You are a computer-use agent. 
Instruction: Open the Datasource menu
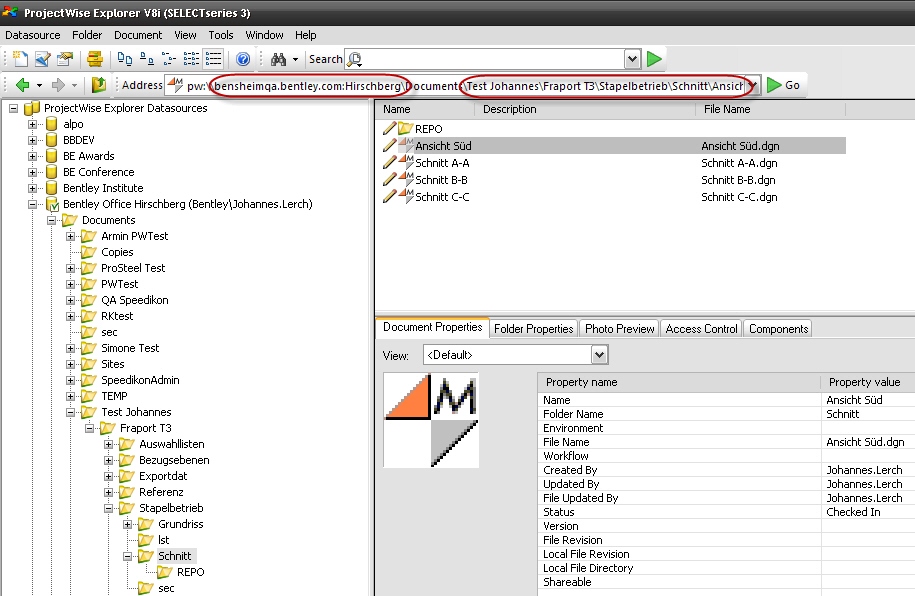33,35
